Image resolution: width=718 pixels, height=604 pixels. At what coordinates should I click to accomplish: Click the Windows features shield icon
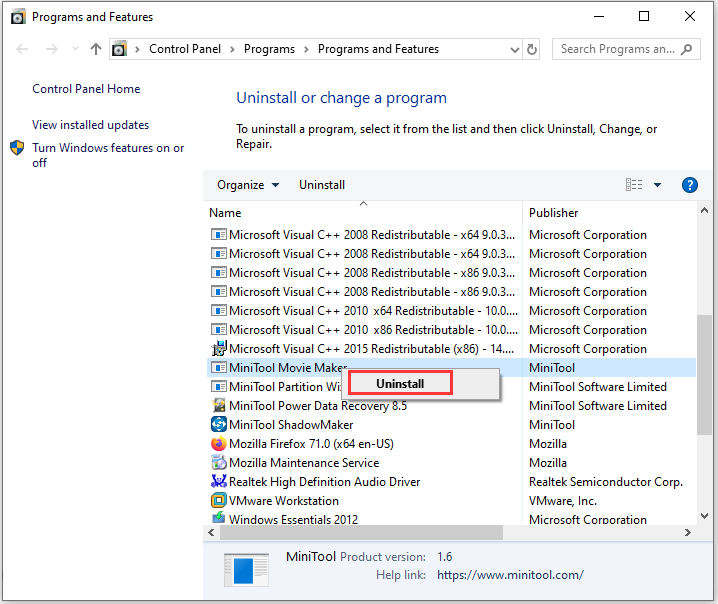17,147
